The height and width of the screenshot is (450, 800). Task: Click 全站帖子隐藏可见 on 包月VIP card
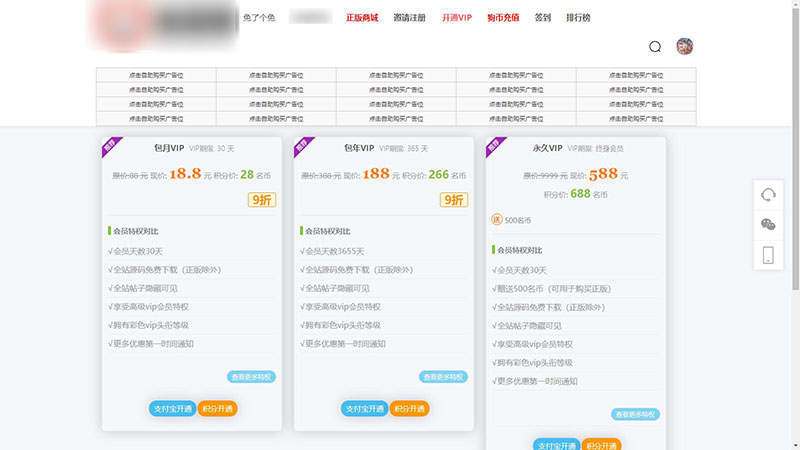tap(143, 288)
